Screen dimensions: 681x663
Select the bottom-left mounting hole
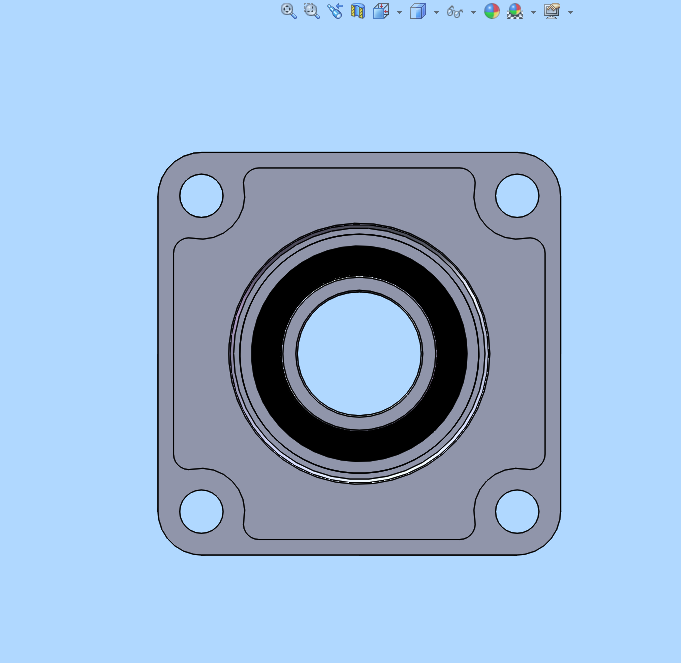pos(201,511)
